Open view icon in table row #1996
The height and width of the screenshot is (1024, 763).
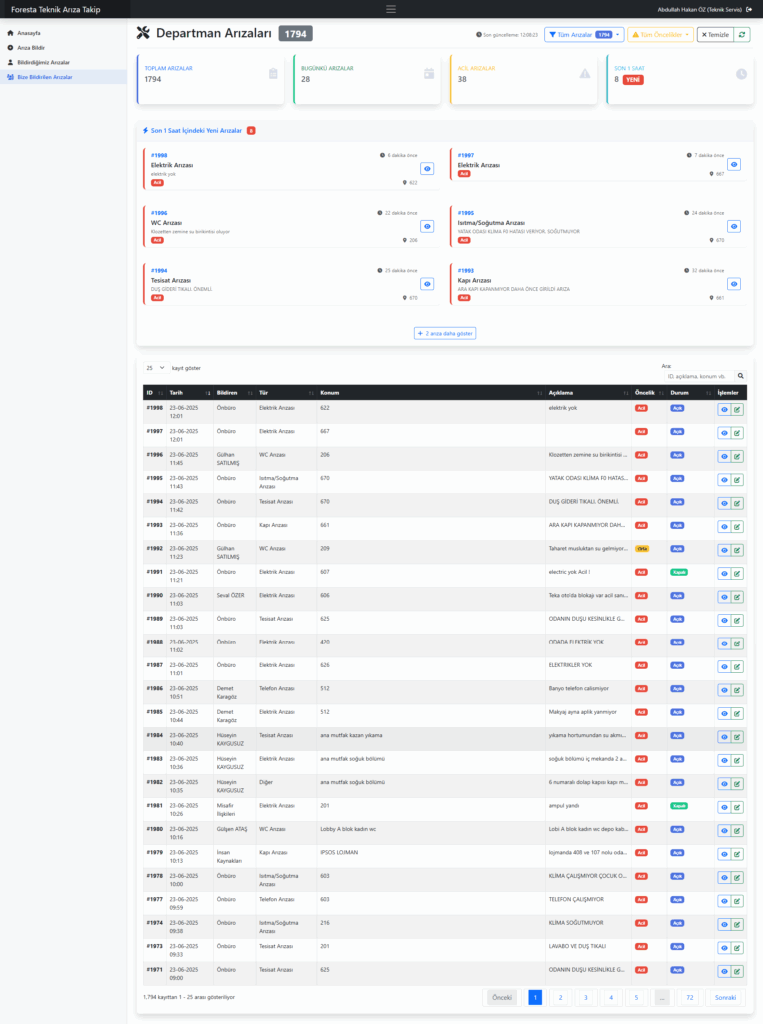(724, 456)
